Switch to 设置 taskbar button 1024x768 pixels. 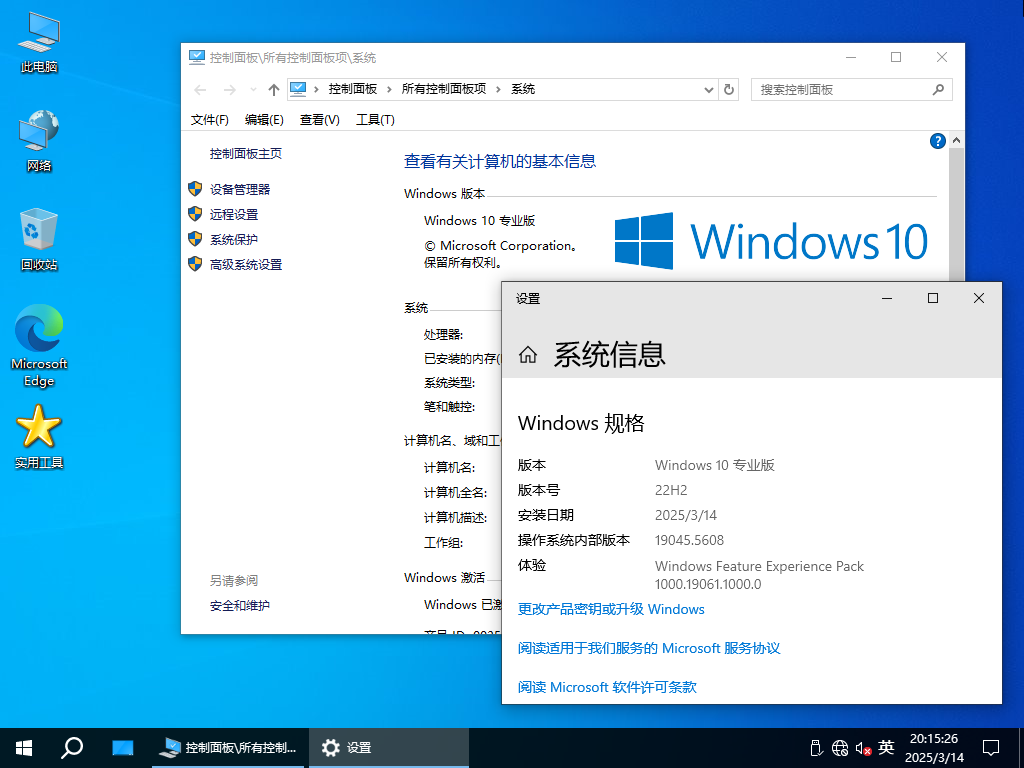389,748
